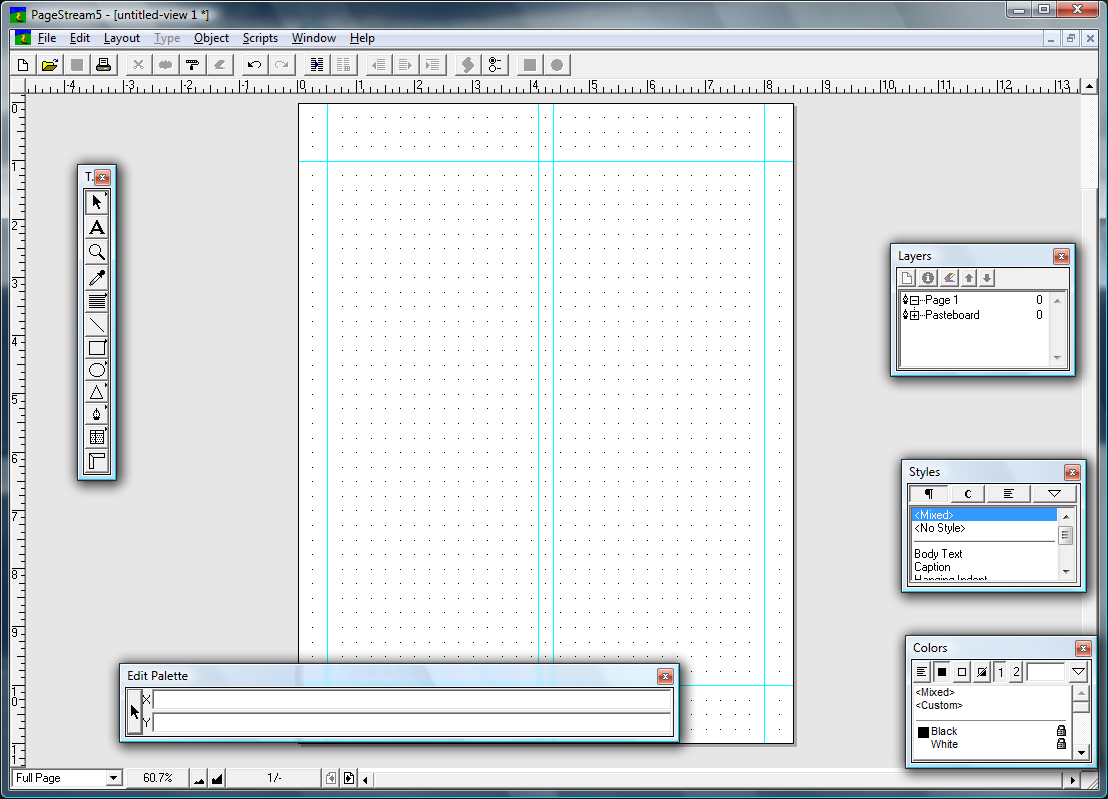Screen dimensions: 1108x799
Task: Open the Layout menu
Action: pos(122,38)
